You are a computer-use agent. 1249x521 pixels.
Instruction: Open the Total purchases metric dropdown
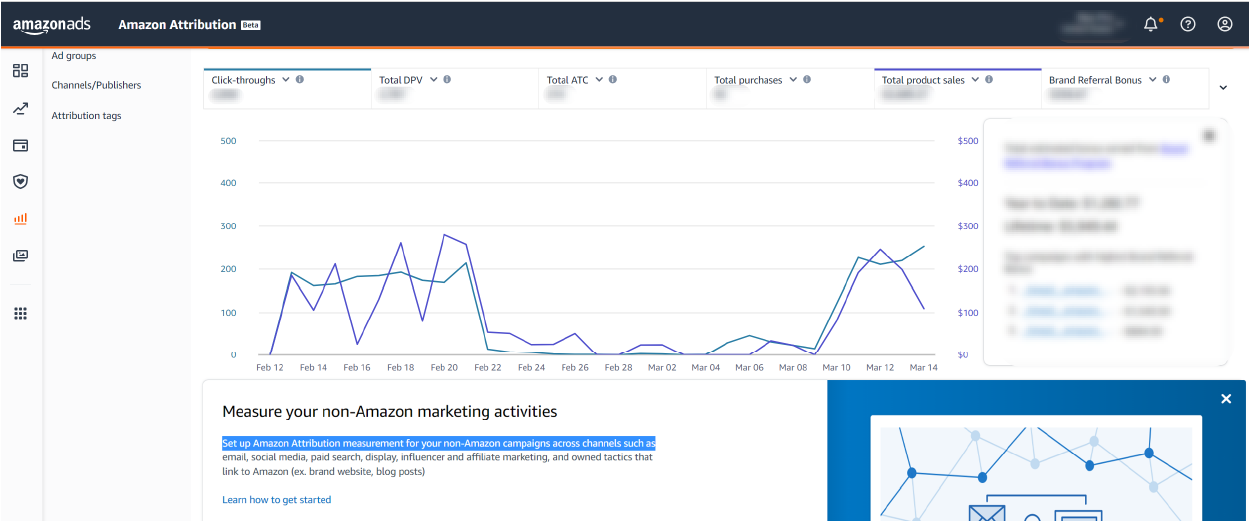793,79
